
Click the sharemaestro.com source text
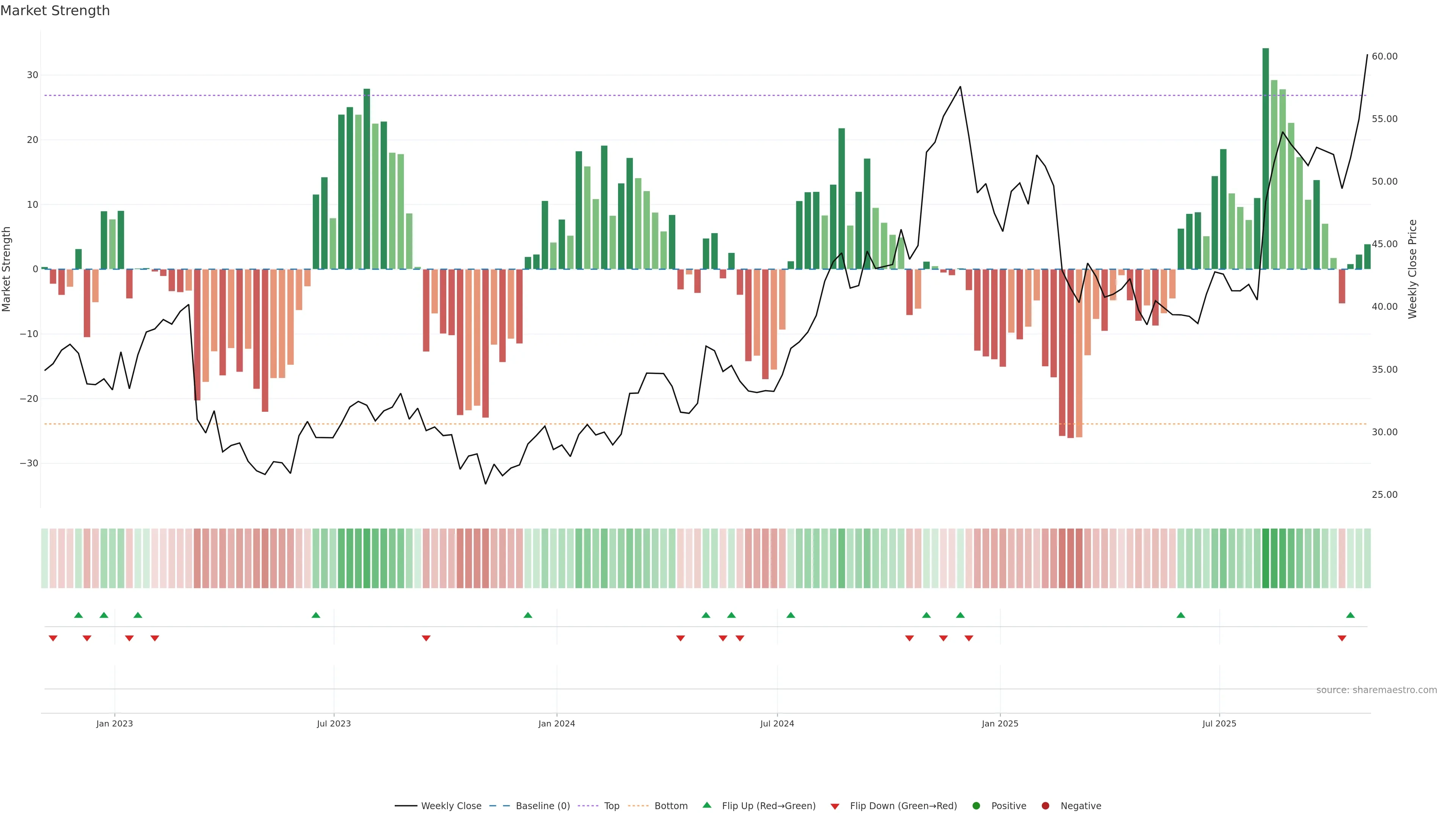click(x=1376, y=690)
